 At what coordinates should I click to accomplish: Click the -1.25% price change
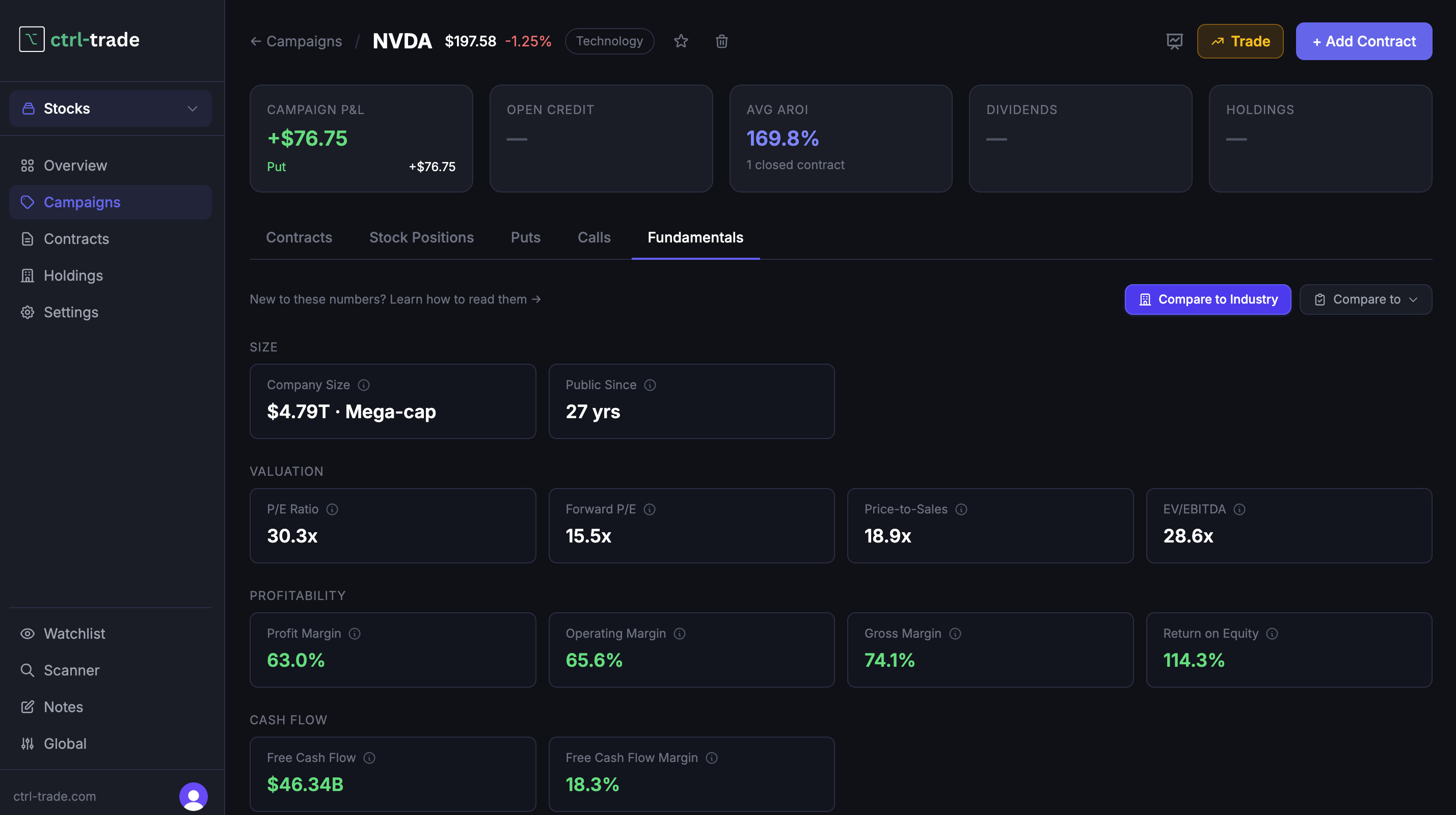click(x=528, y=41)
